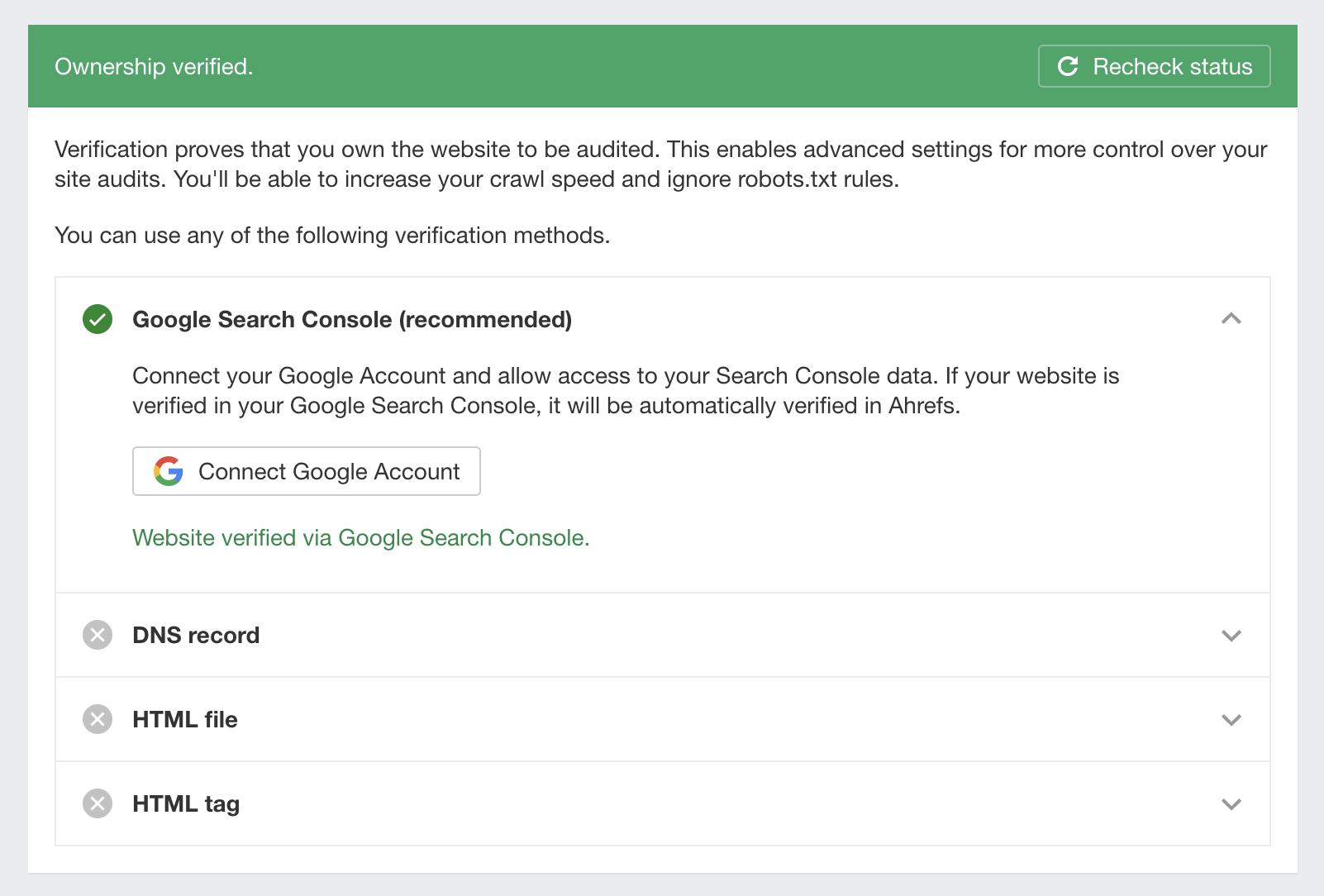
Task: Expand the HTML tag section chevron
Action: [1231, 804]
